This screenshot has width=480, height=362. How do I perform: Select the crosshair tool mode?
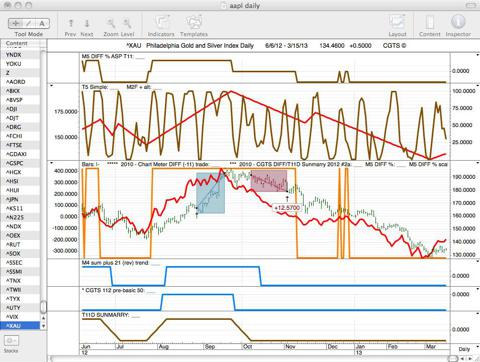tap(15, 23)
